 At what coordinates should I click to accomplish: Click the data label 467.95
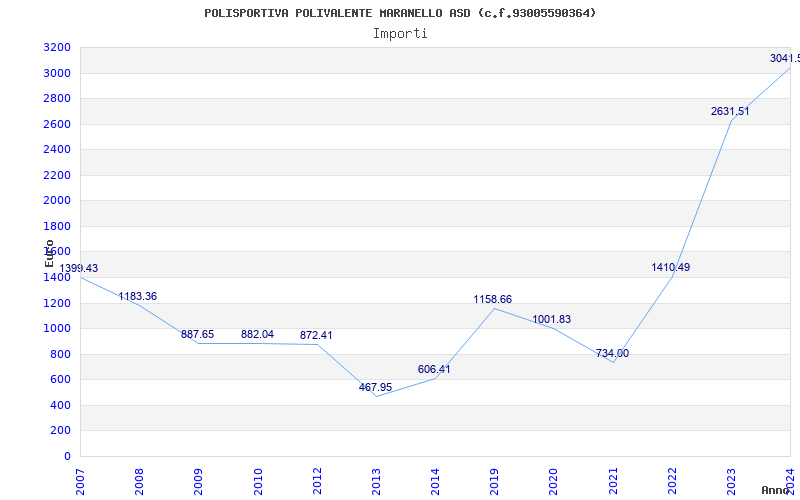coord(376,387)
